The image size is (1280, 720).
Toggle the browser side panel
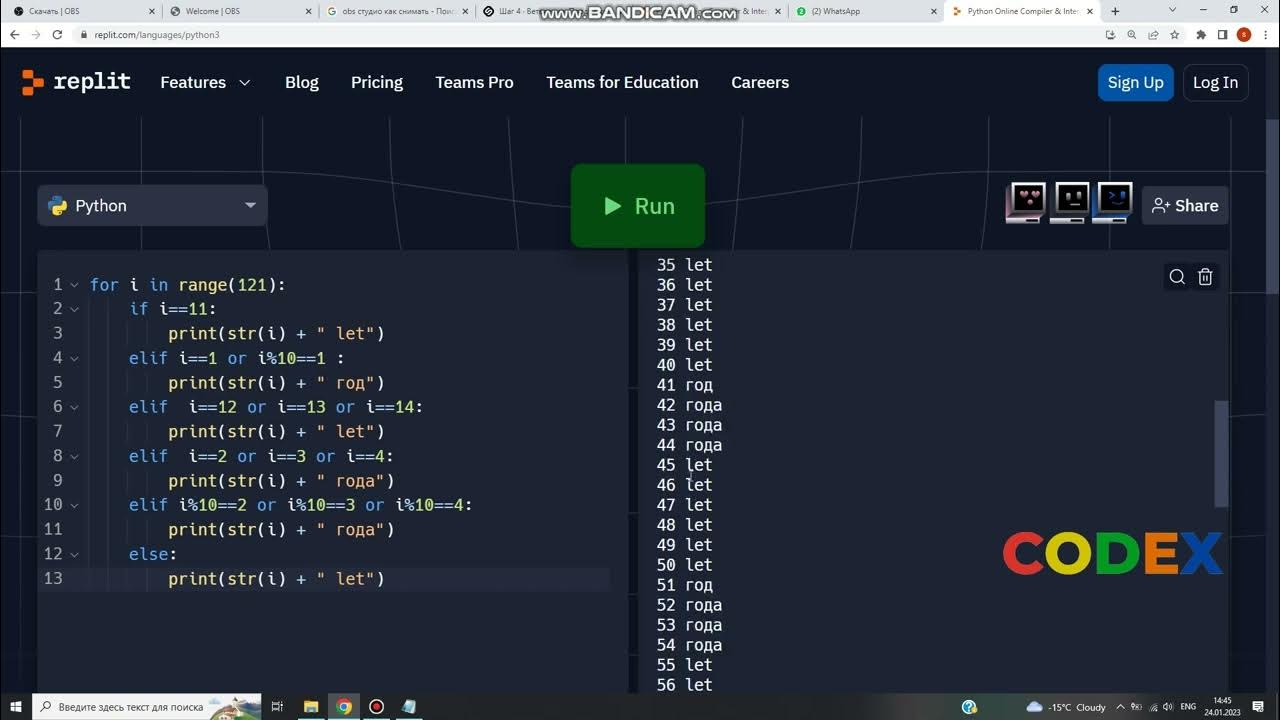pos(1222,34)
